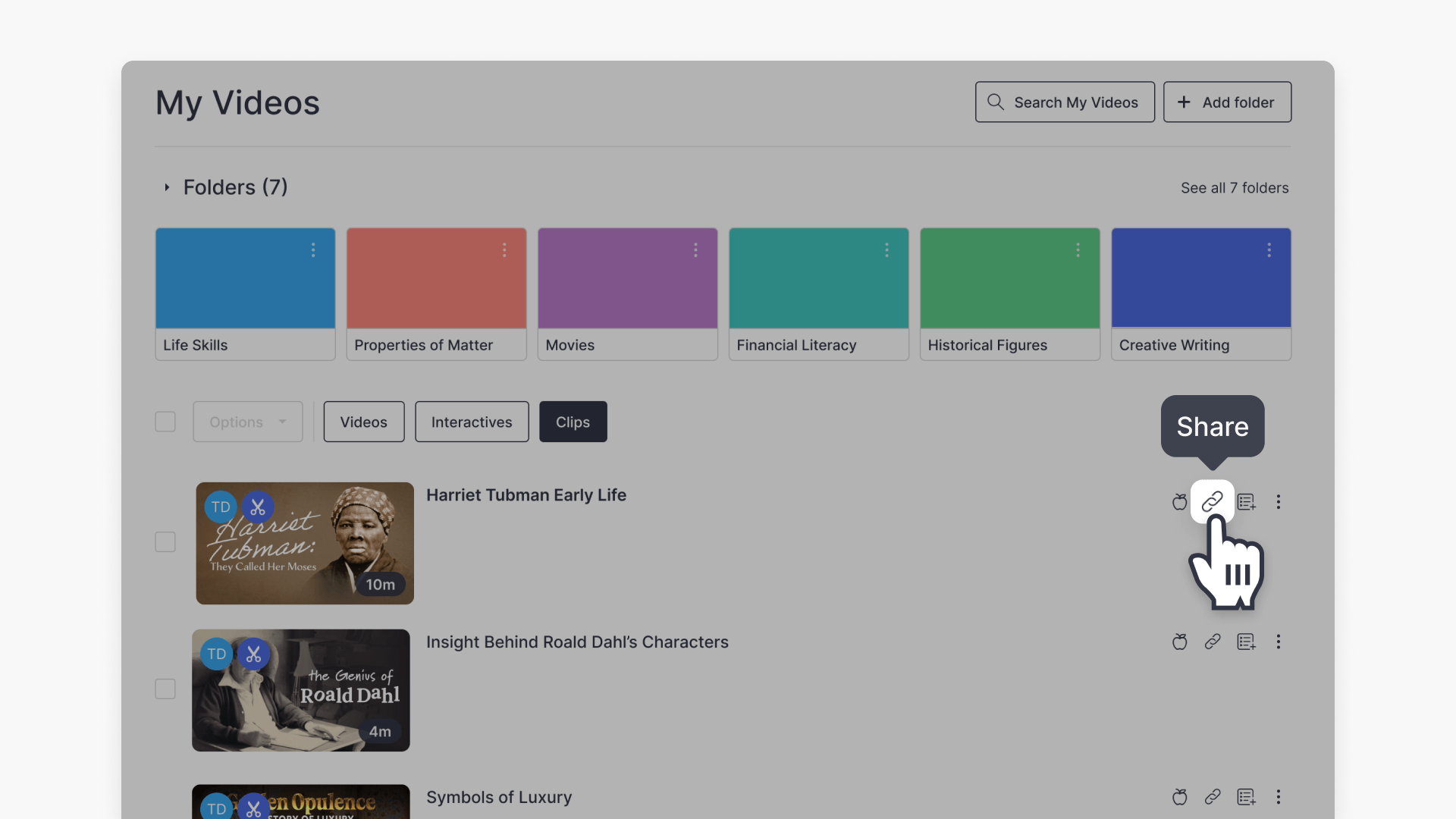Tick the Roald Dahl clip checkbox

[165, 689]
